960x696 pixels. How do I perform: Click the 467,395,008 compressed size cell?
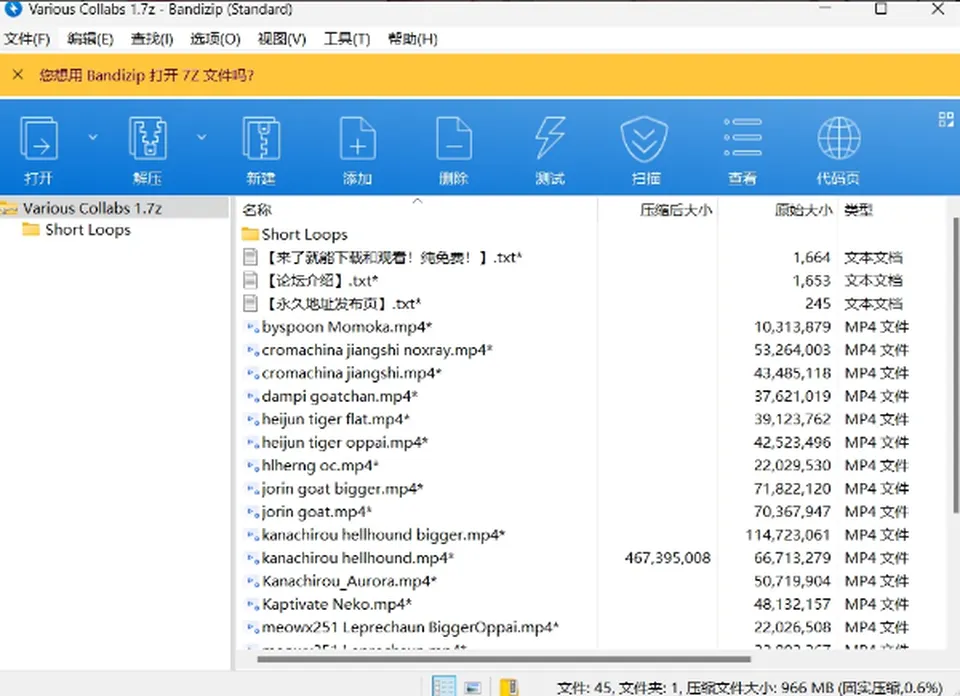click(x=667, y=558)
